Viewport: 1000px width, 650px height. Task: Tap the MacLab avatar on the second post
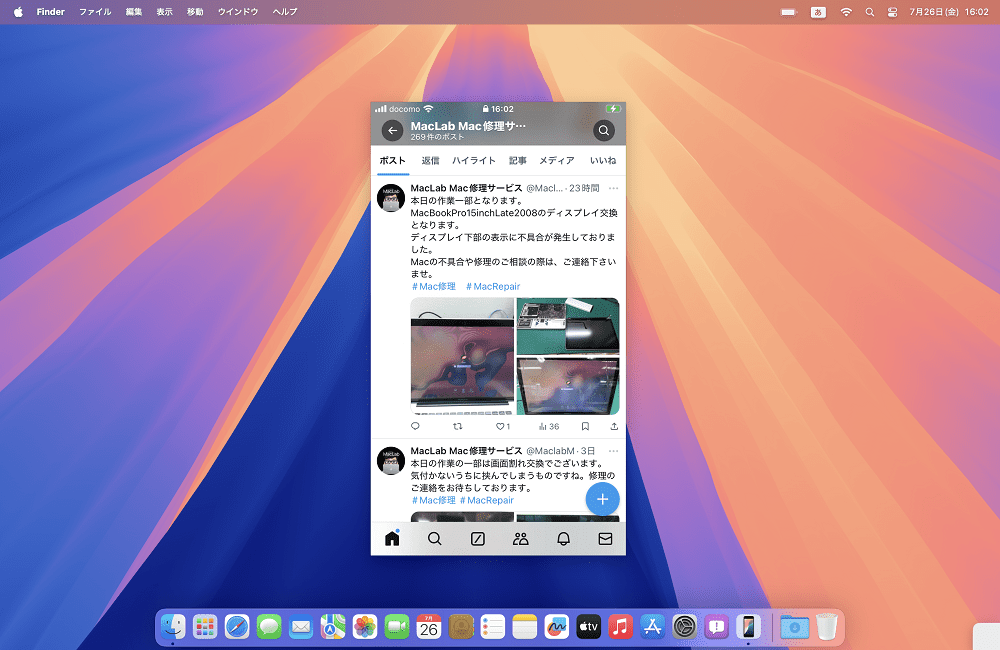(x=391, y=461)
